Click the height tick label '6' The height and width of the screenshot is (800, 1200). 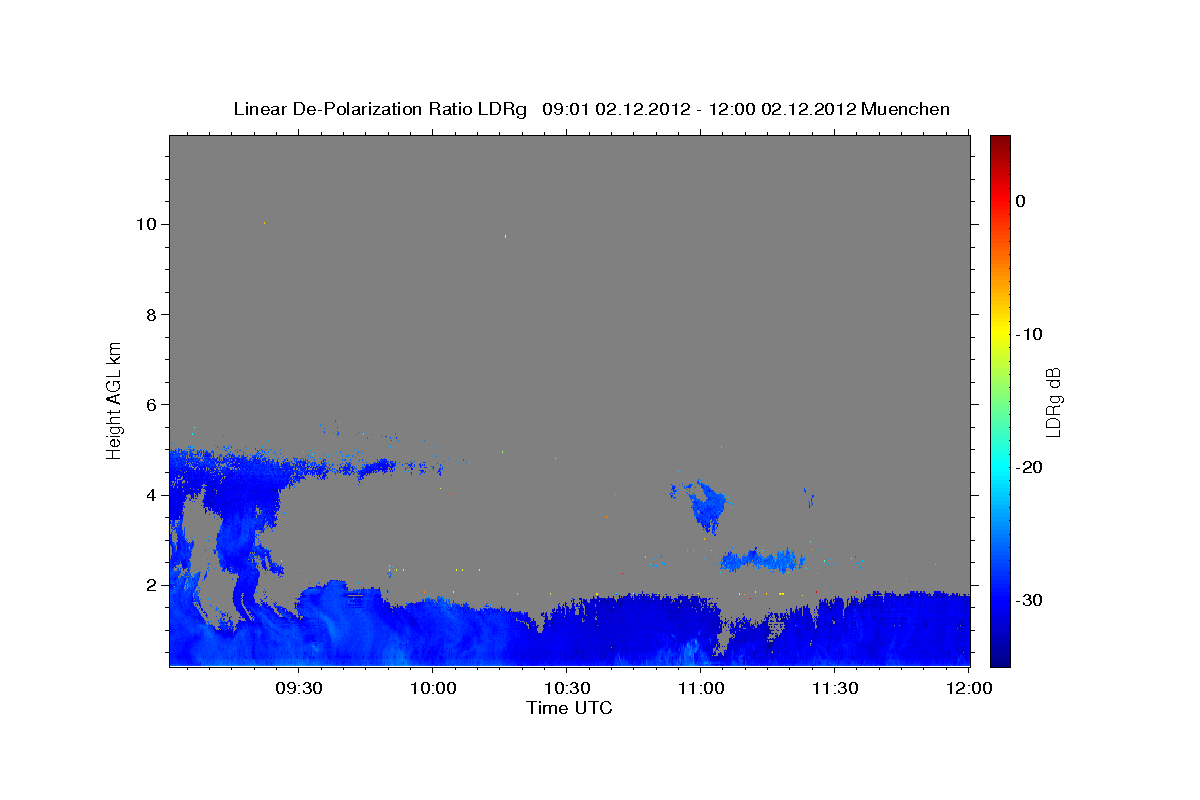pos(152,404)
